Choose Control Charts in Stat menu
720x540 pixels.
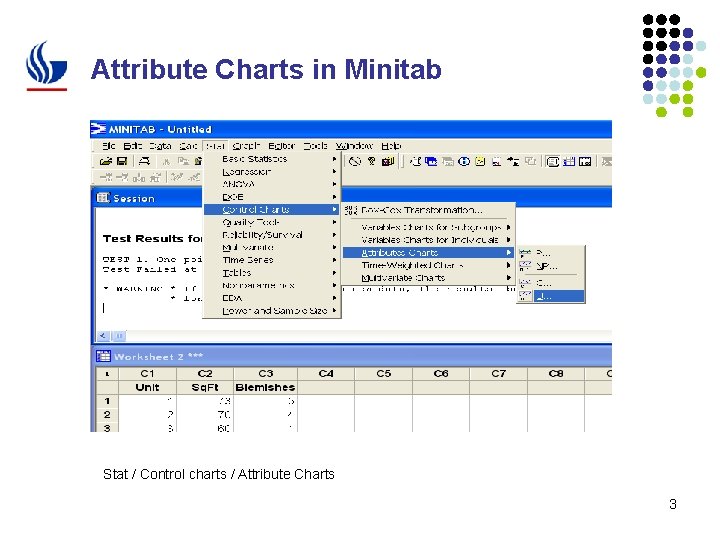click(272, 209)
